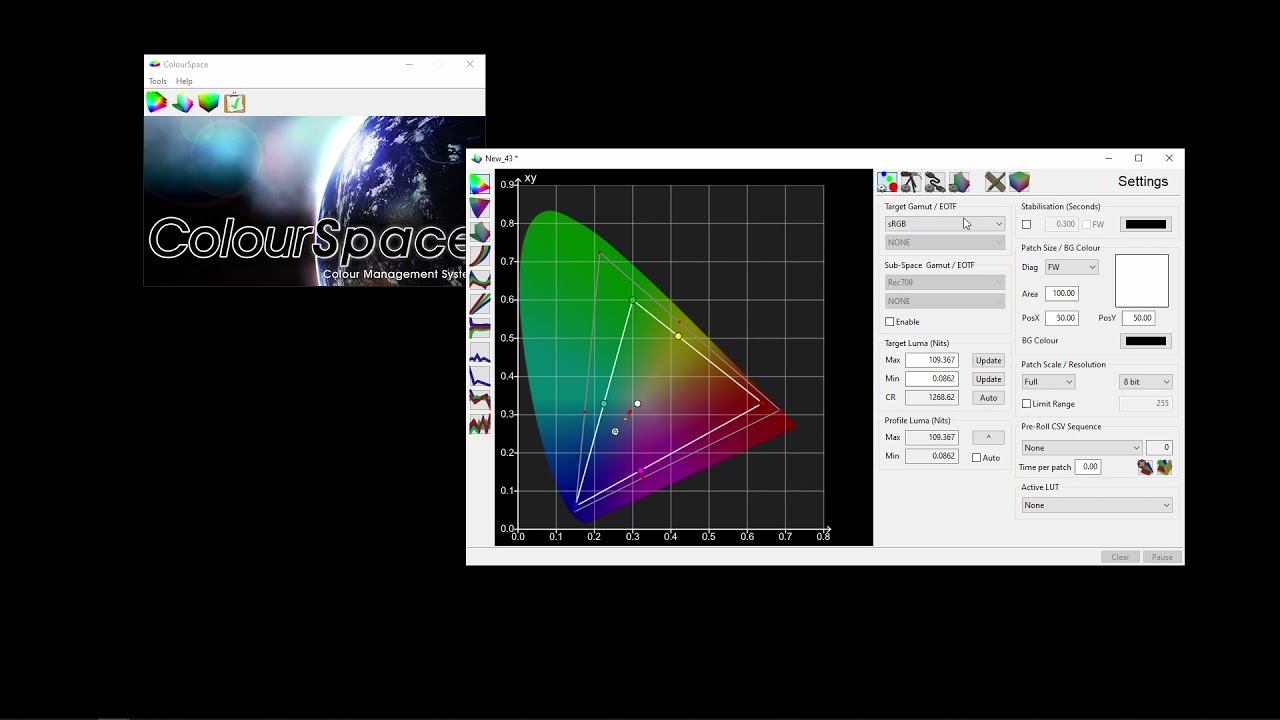Open the Full patch scale dropdown
This screenshot has height=720, width=1280.
1048,382
